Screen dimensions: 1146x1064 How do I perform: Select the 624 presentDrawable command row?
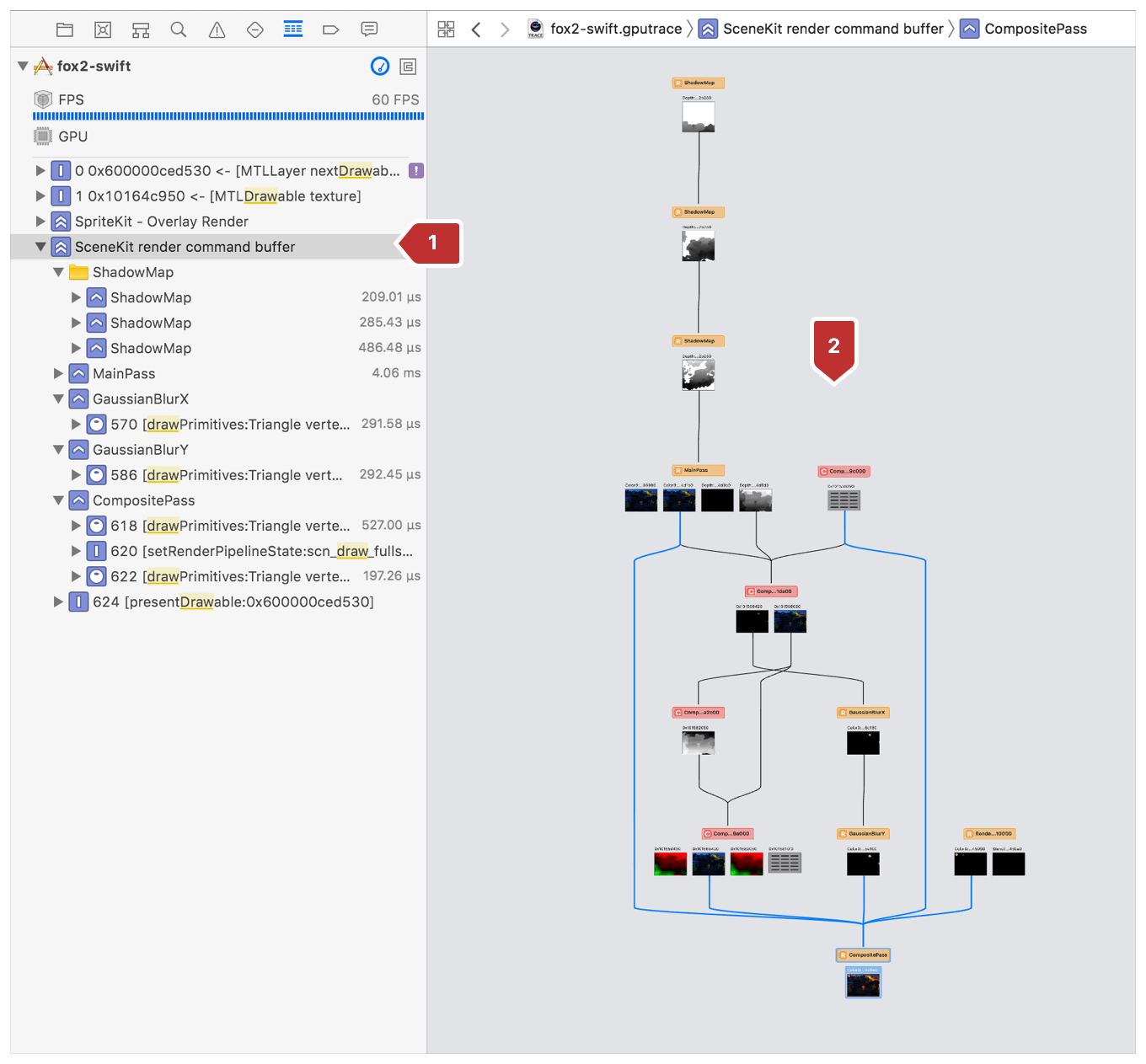click(233, 602)
